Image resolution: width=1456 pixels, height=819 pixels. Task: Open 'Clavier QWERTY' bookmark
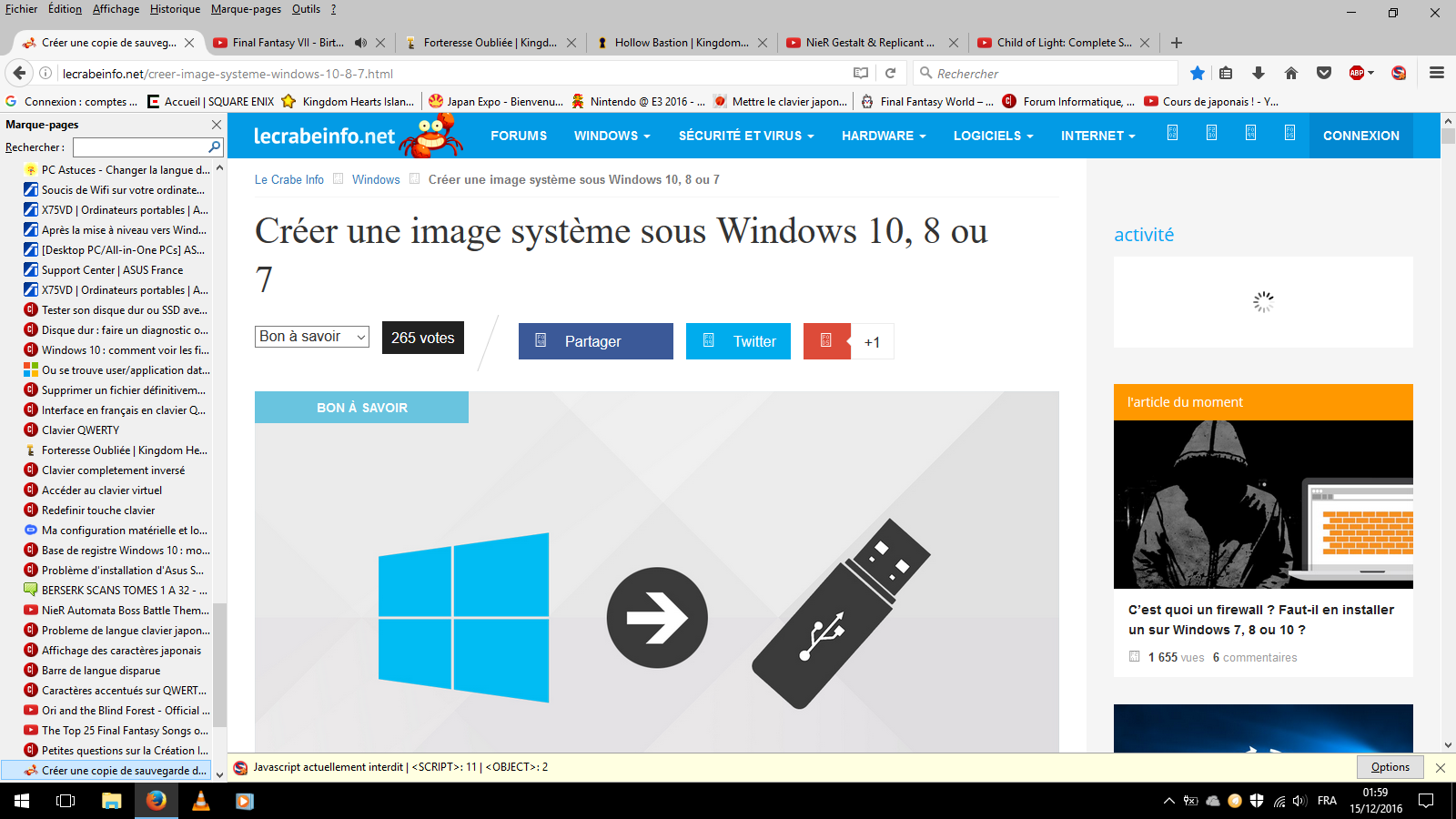pyautogui.click(x=80, y=430)
